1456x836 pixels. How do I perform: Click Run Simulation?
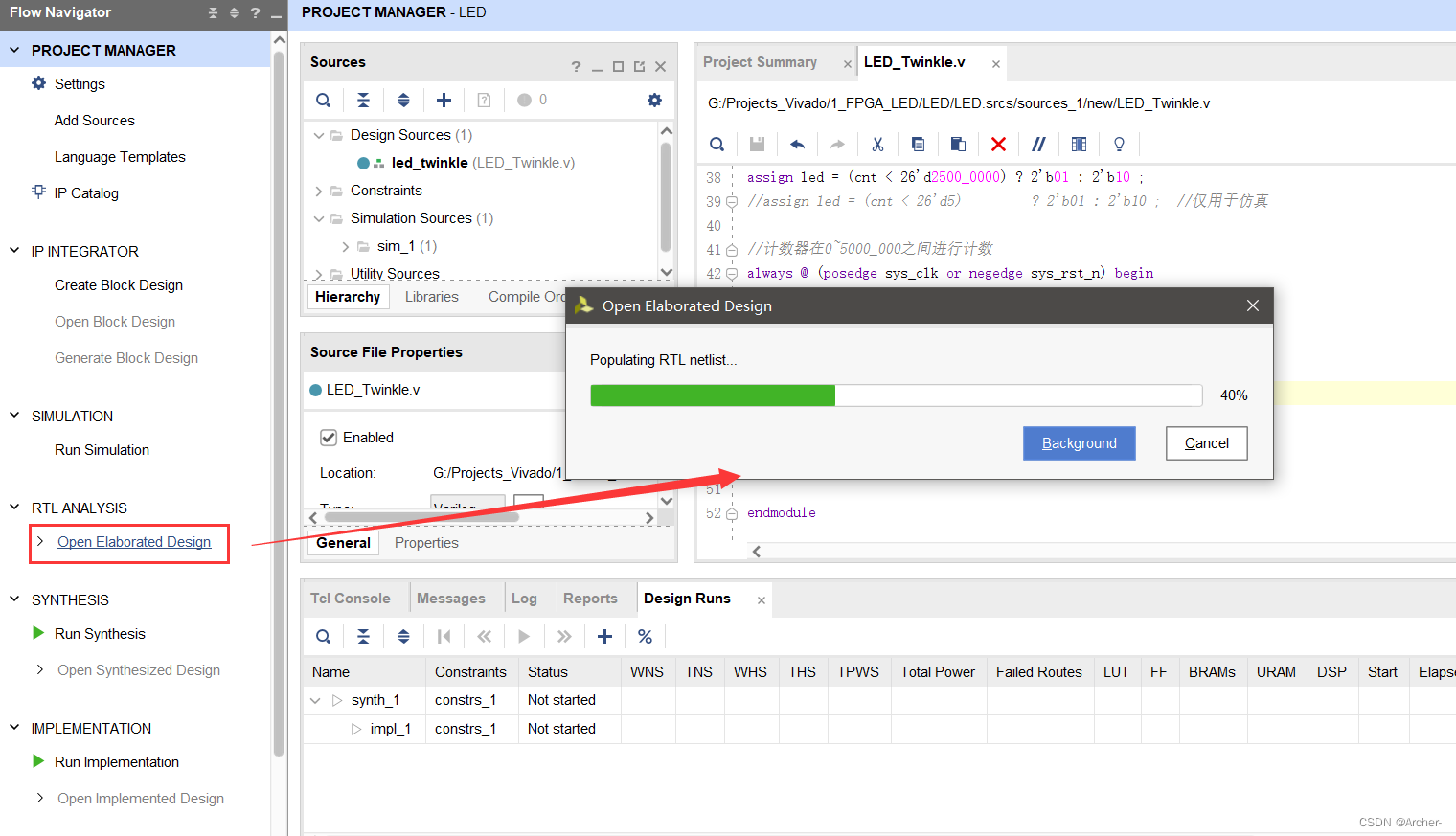[x=102, y=450]
